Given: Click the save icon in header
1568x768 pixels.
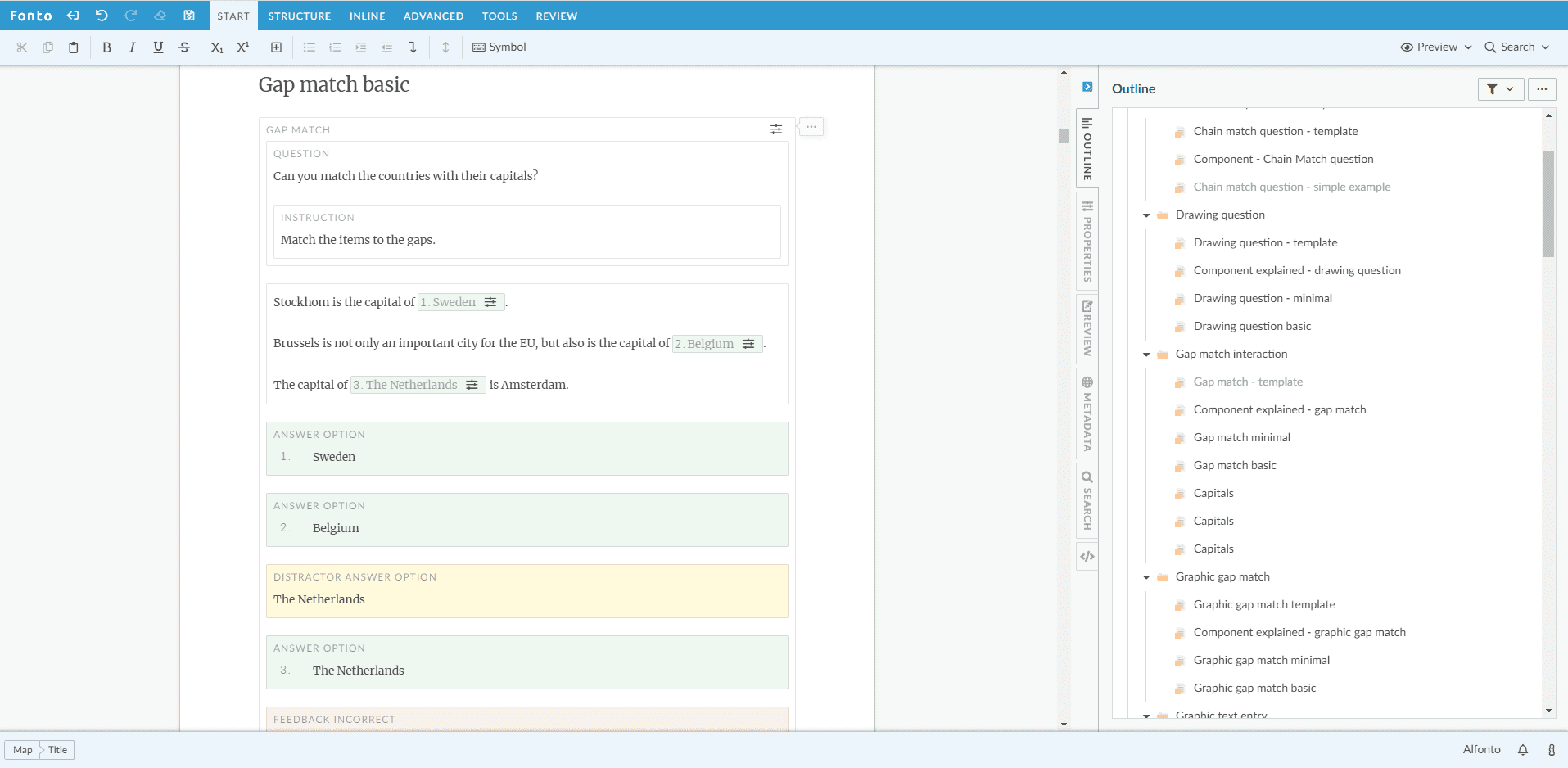Looking at the screenshot, I should pyautogui.click(x=189, y=16).
